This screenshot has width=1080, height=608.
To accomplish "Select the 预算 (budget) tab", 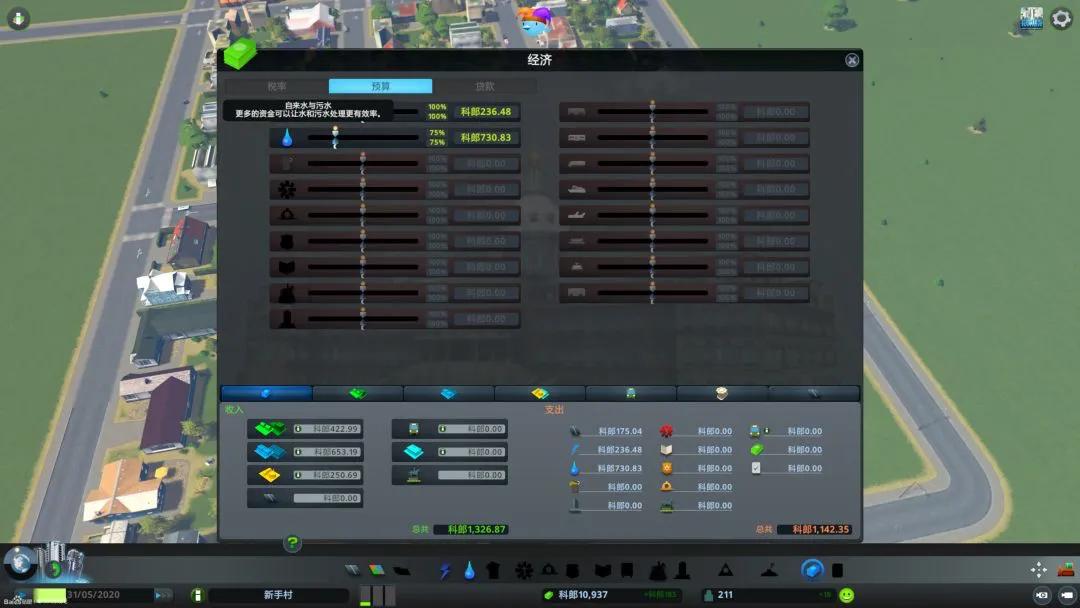I will coord(380,86).
